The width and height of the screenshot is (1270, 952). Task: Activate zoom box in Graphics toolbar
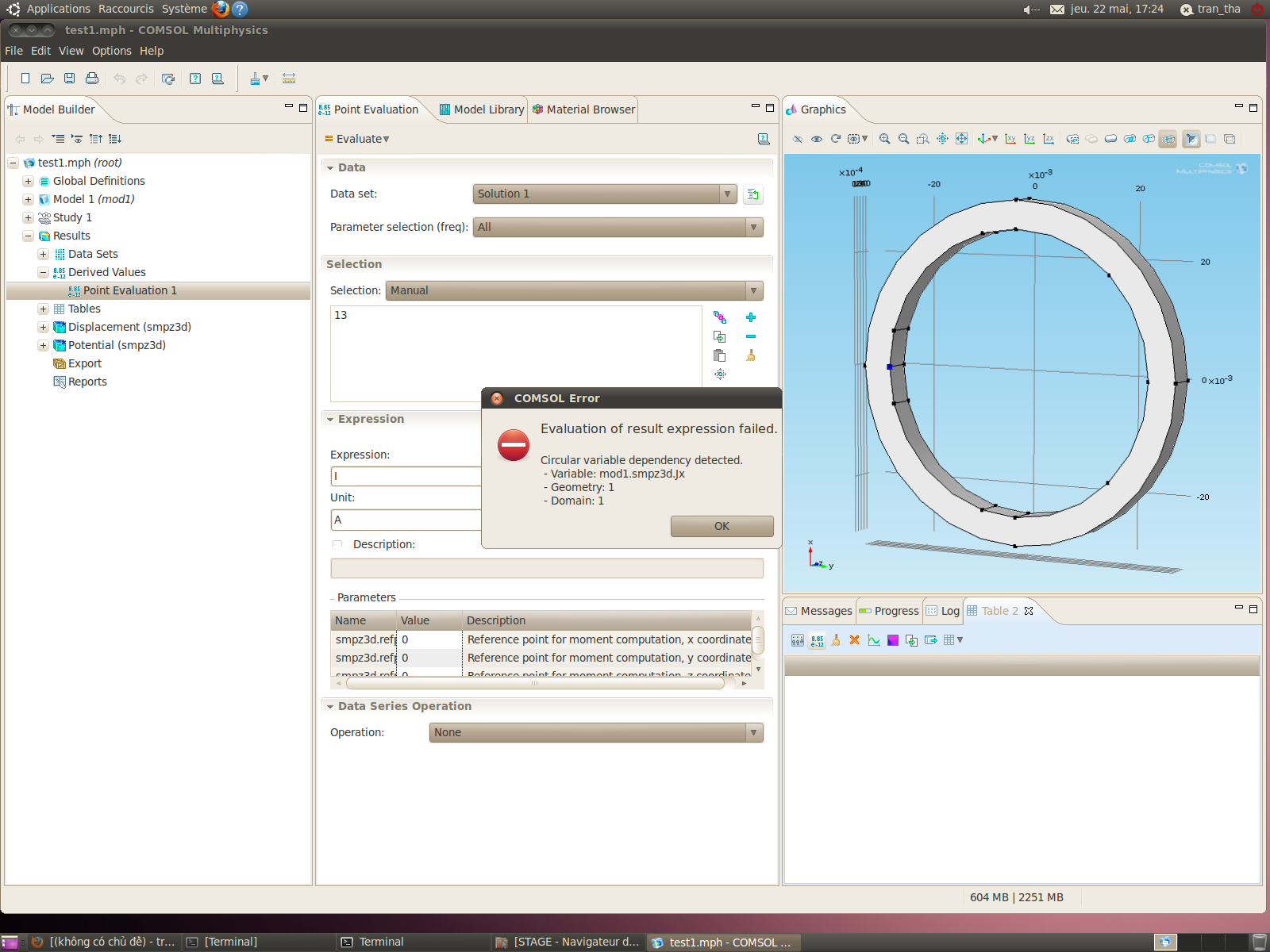(x=922, y=139)
